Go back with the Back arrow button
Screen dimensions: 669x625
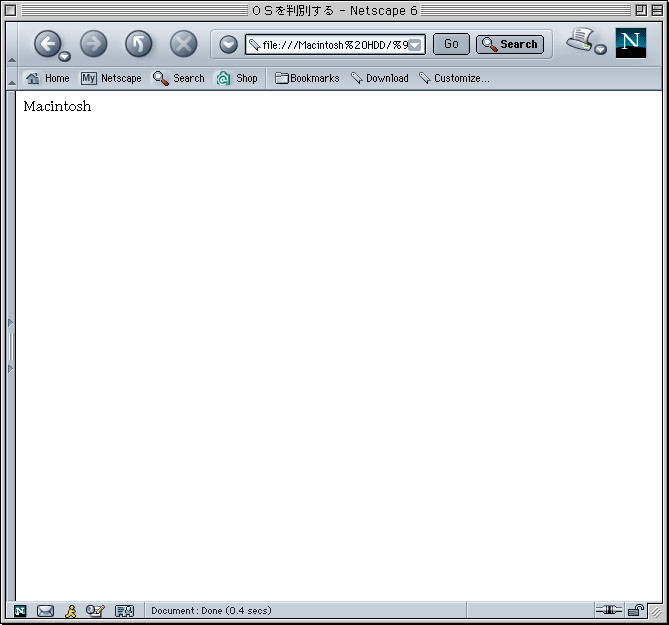(47, 44)
